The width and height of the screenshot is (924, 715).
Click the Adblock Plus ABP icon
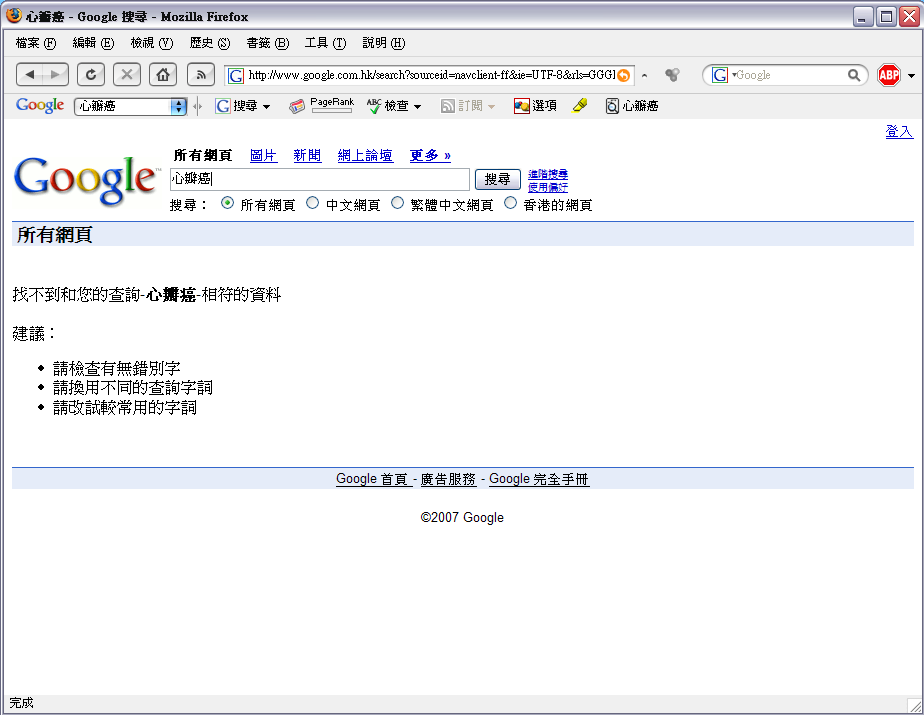(889, 75)
